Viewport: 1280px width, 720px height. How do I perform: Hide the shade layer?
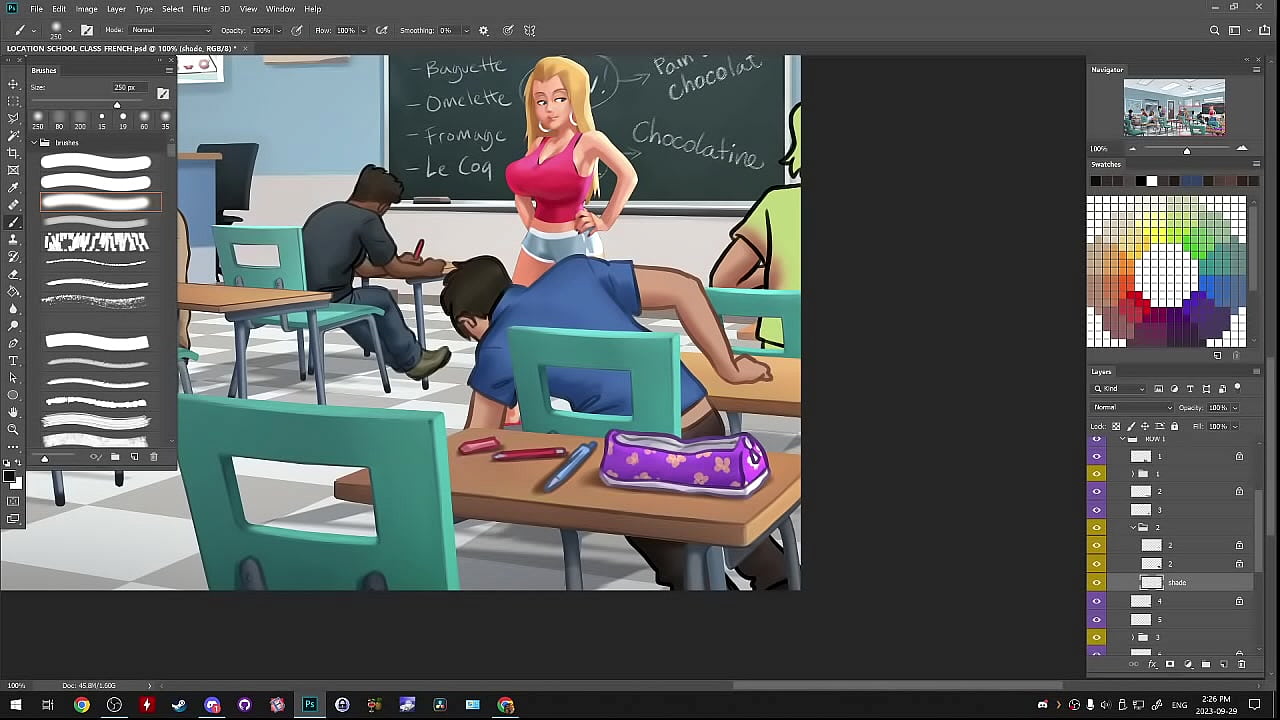(x=1097, y=583)
